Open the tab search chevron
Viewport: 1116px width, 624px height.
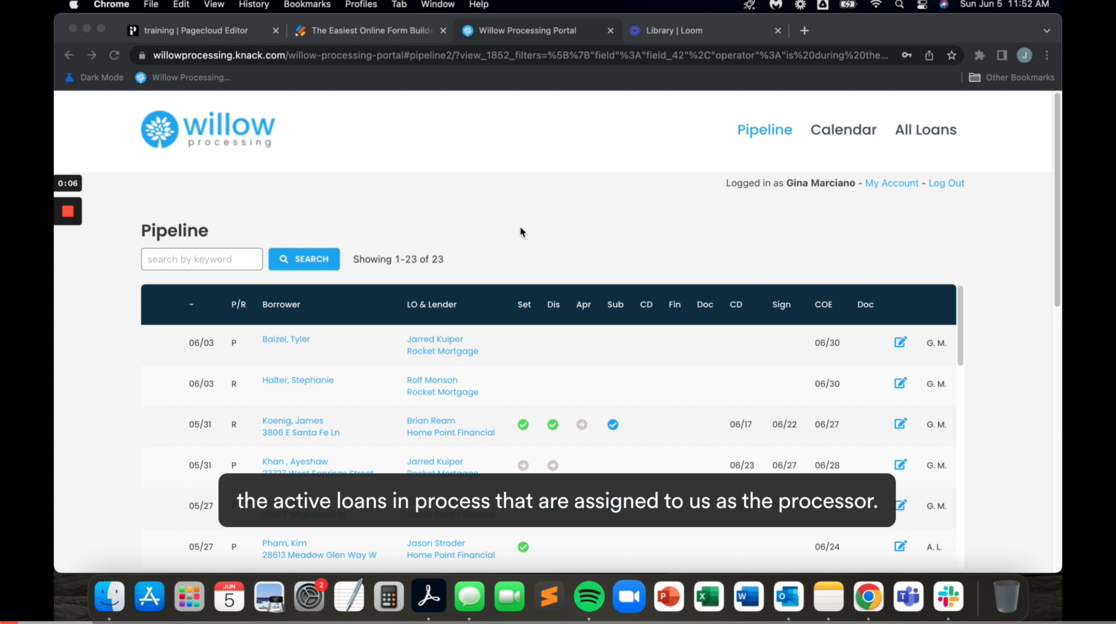[x=1047, y=30]
